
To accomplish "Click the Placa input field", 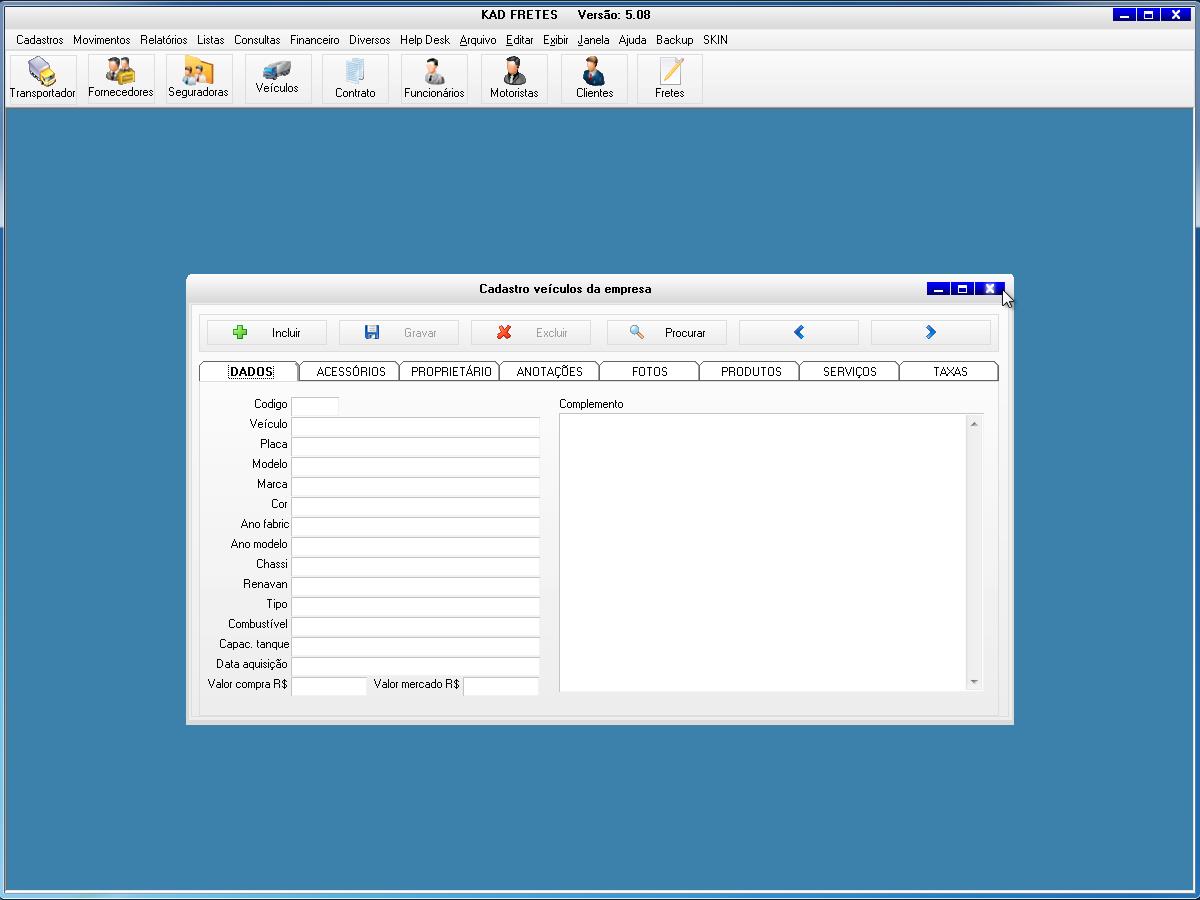I will (x=415, y=446).
